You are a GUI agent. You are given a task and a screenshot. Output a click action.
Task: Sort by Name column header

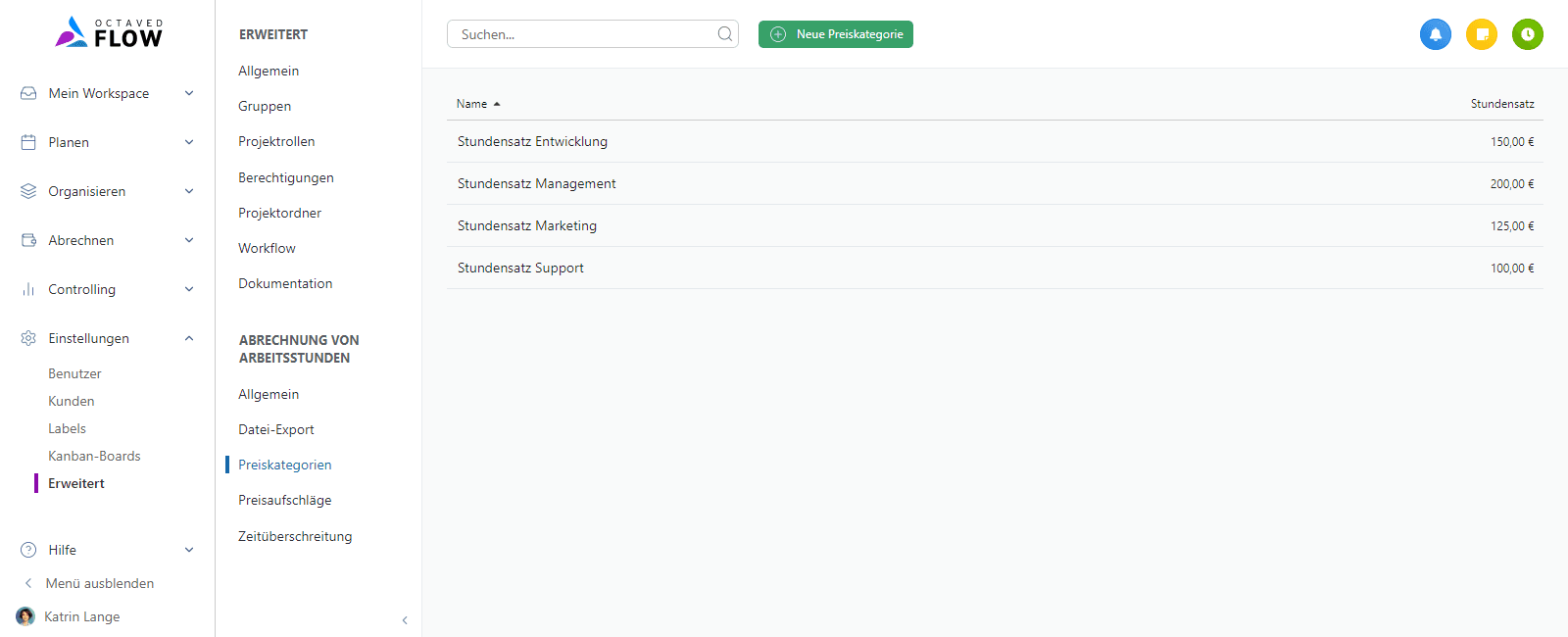coord(471,104)
